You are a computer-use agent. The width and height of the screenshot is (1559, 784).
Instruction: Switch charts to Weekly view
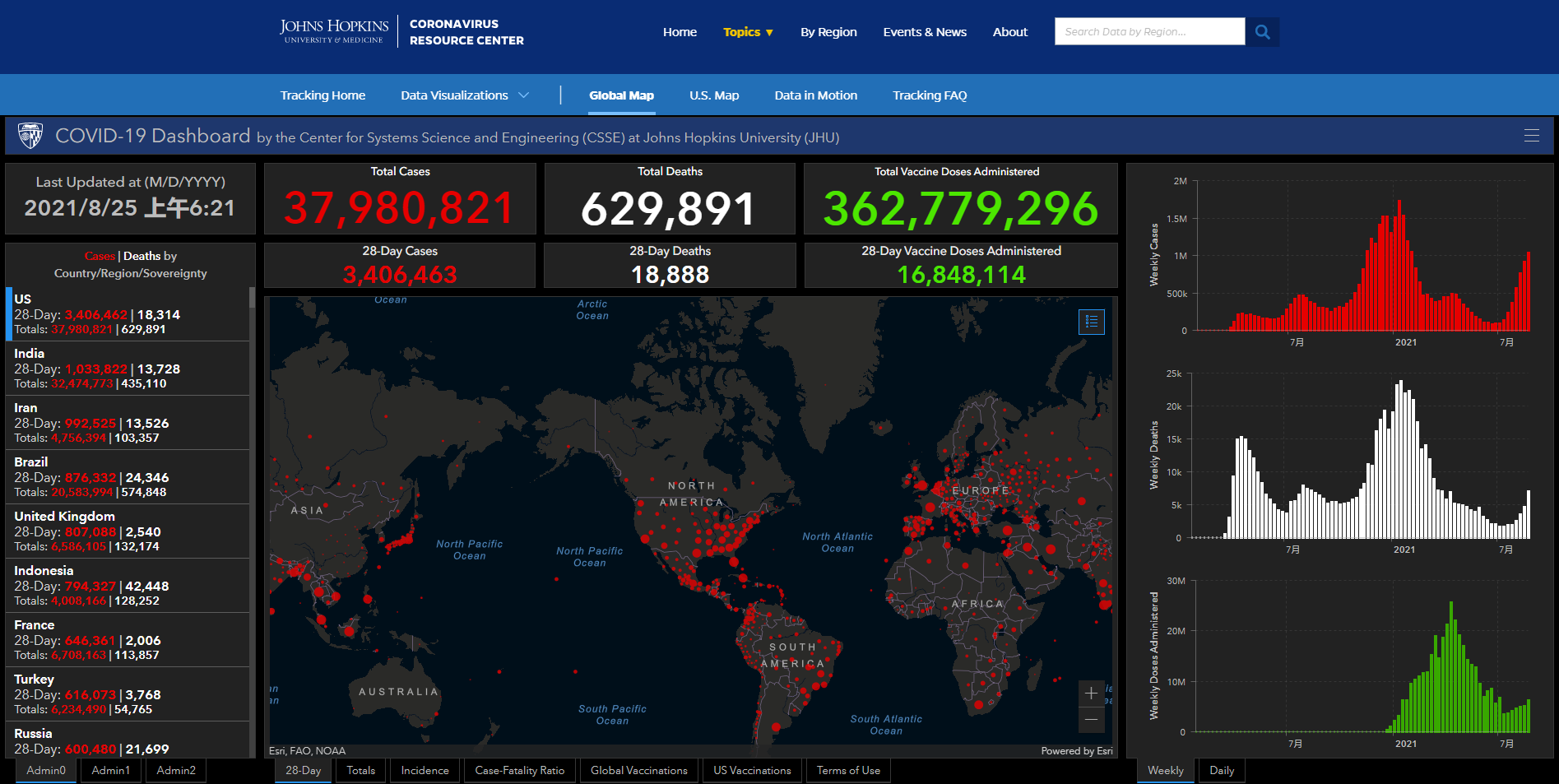point(1165,771)
